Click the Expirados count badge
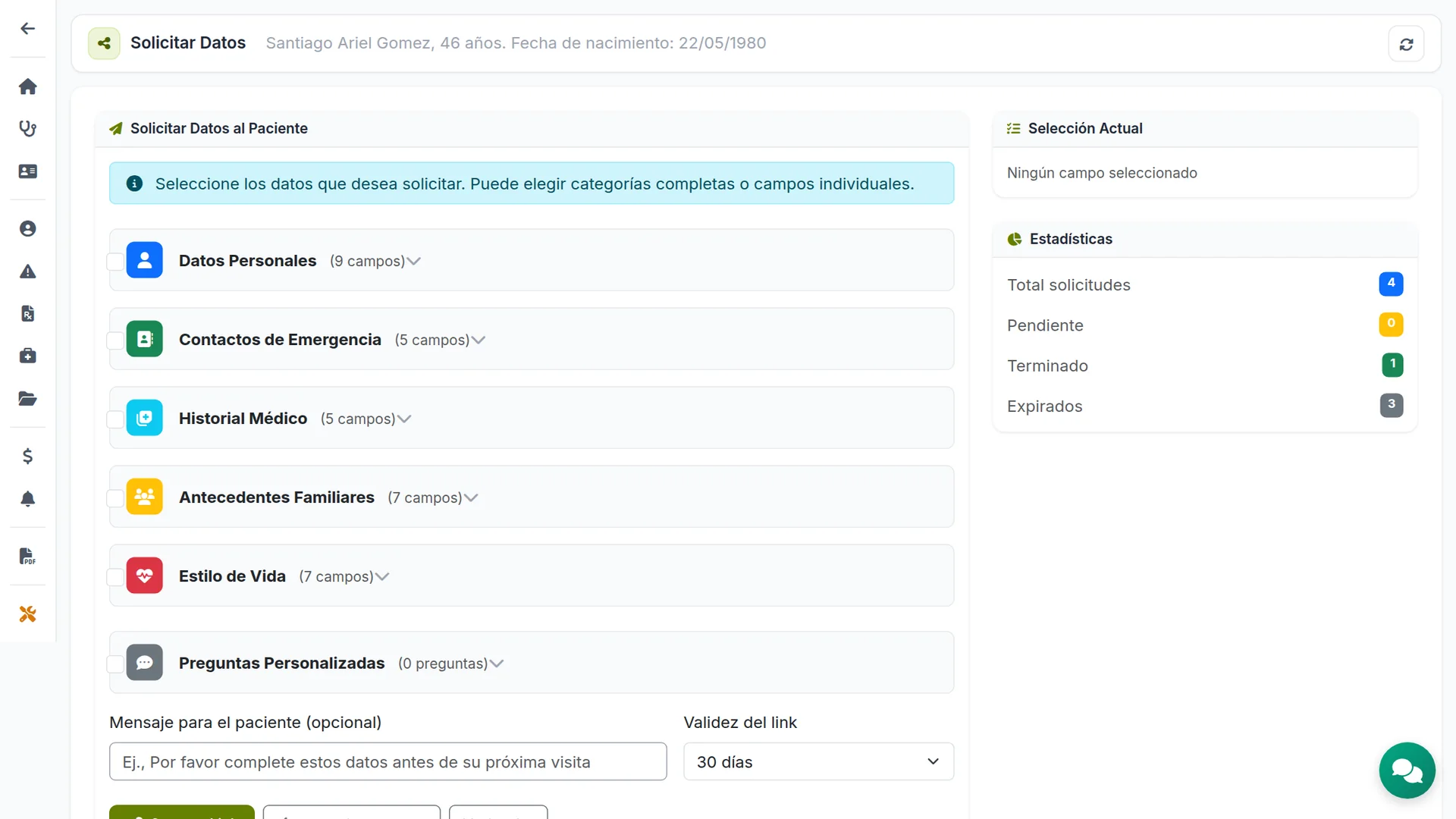 (1391, 405)
